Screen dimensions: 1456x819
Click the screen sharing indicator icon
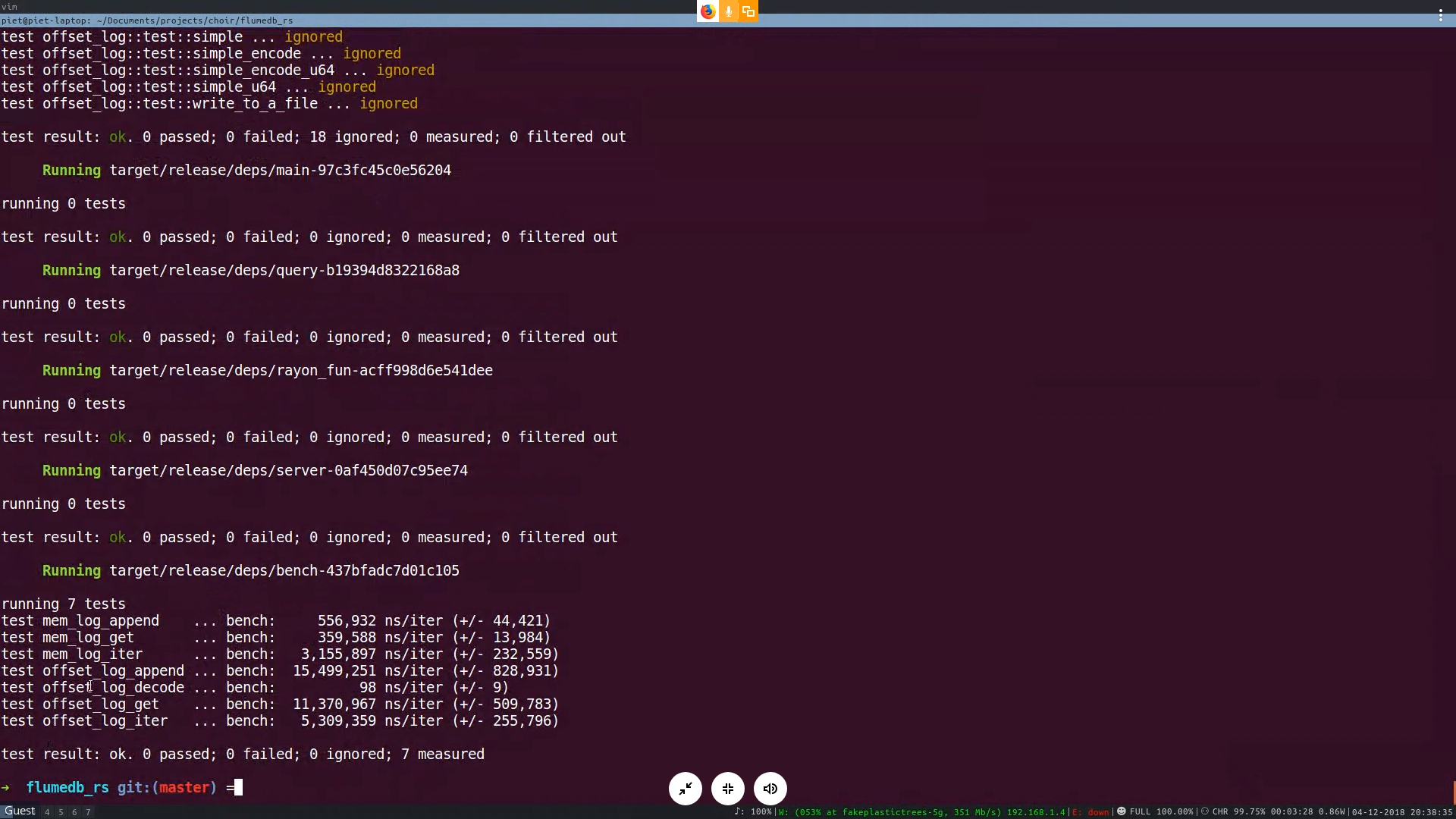click(x=748, y=11)
